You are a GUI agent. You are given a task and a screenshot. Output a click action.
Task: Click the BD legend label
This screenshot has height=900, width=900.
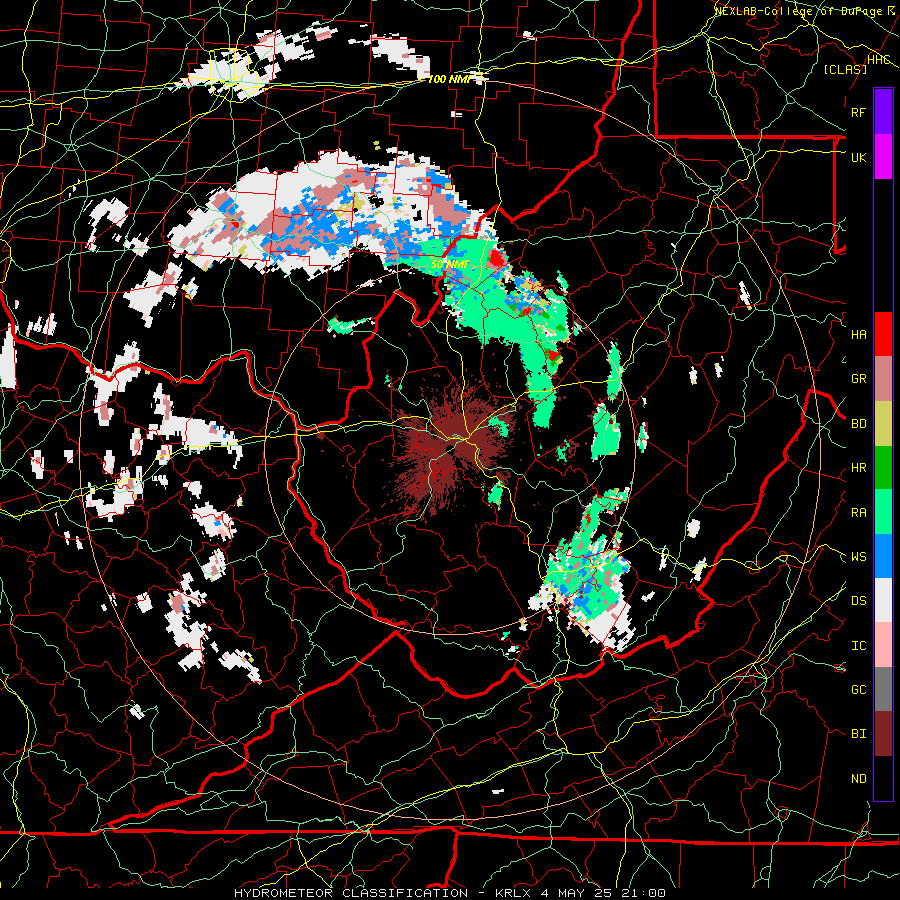[x=858, y=424]
